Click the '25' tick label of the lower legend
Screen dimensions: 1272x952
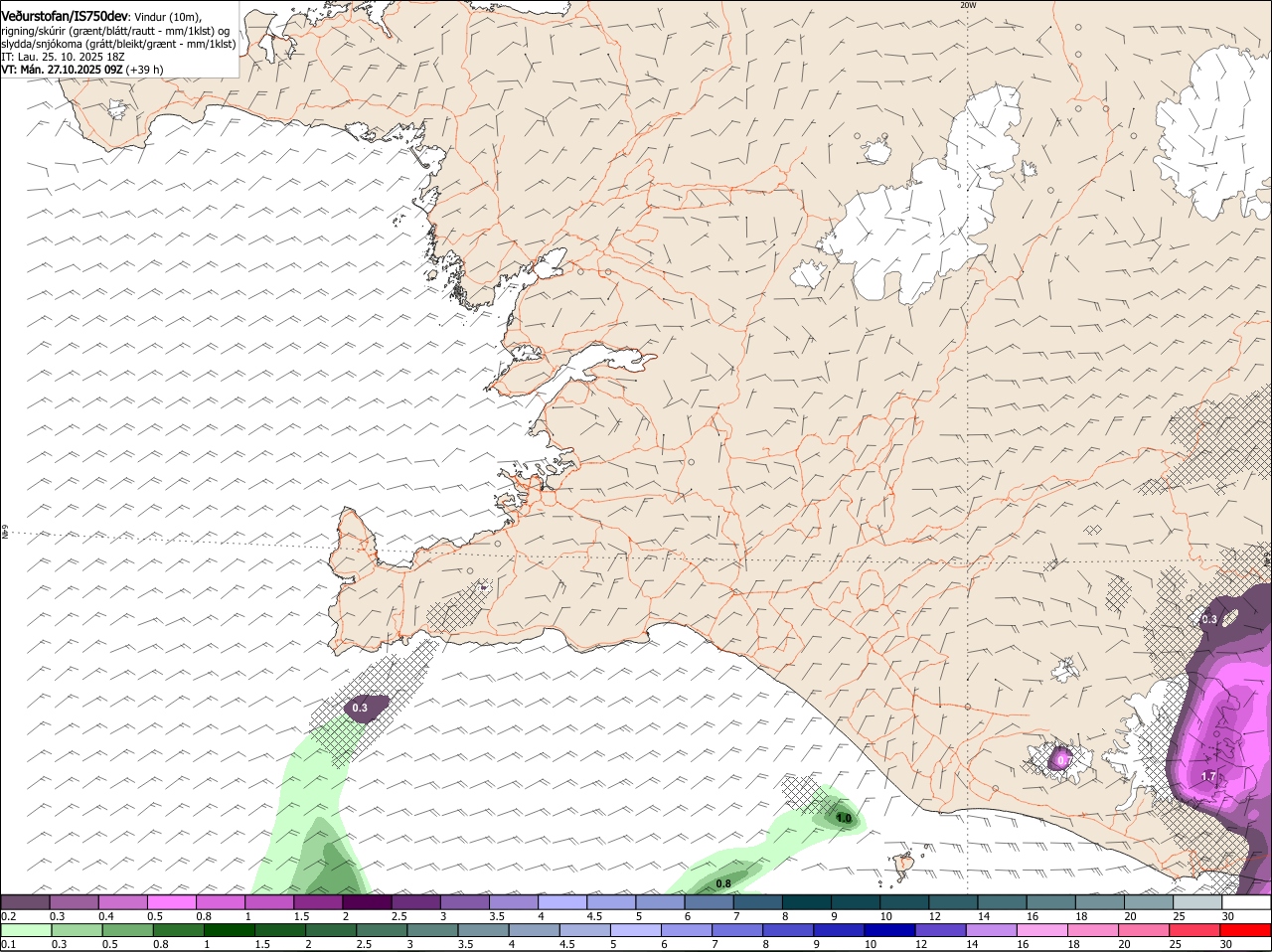coord(1176,944)
